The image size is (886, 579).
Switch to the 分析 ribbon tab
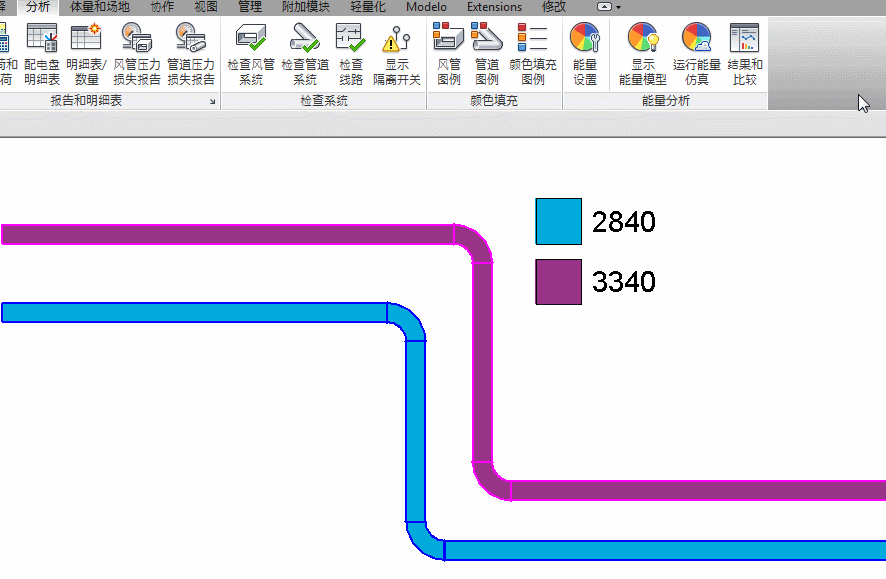click(x=38, y=7)
